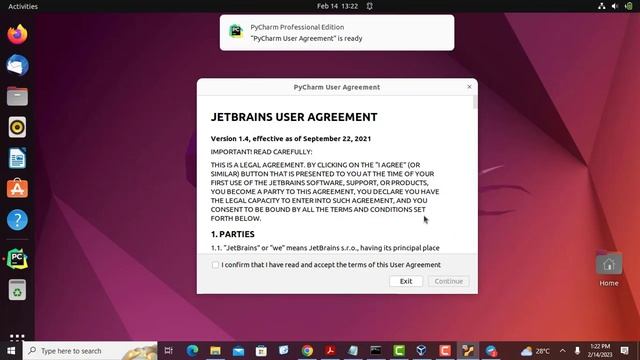Viewport: 640px width, 360px height.
Task: Open the terminal window icon on the taskbar
Action: tap(376, 351)
